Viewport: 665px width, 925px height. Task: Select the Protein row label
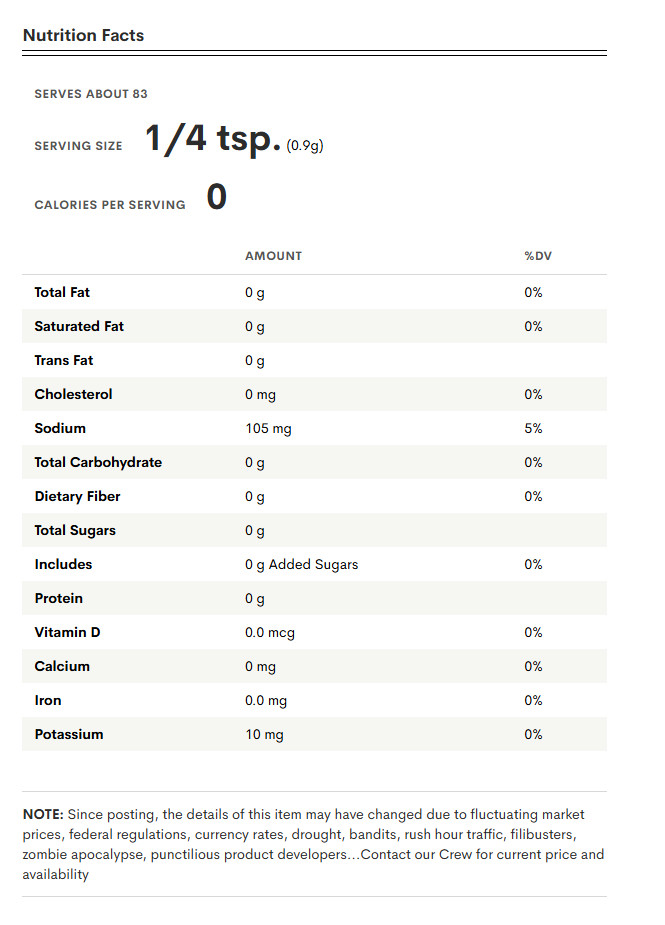tap(58, 598)
